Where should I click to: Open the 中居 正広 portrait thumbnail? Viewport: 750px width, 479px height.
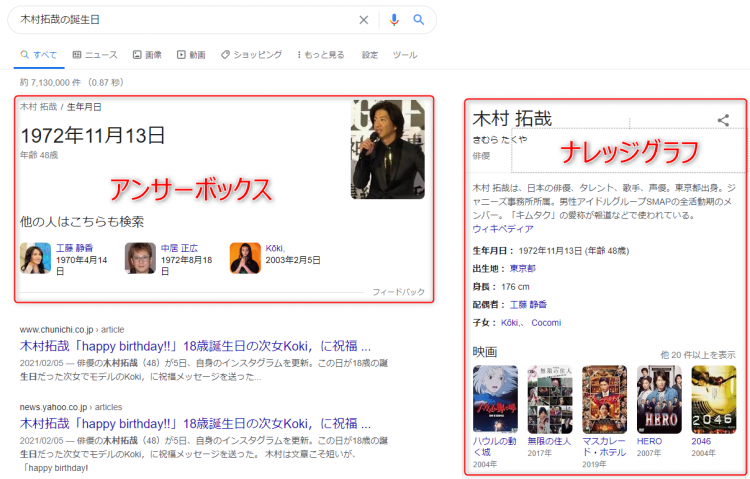click(140, 258)
